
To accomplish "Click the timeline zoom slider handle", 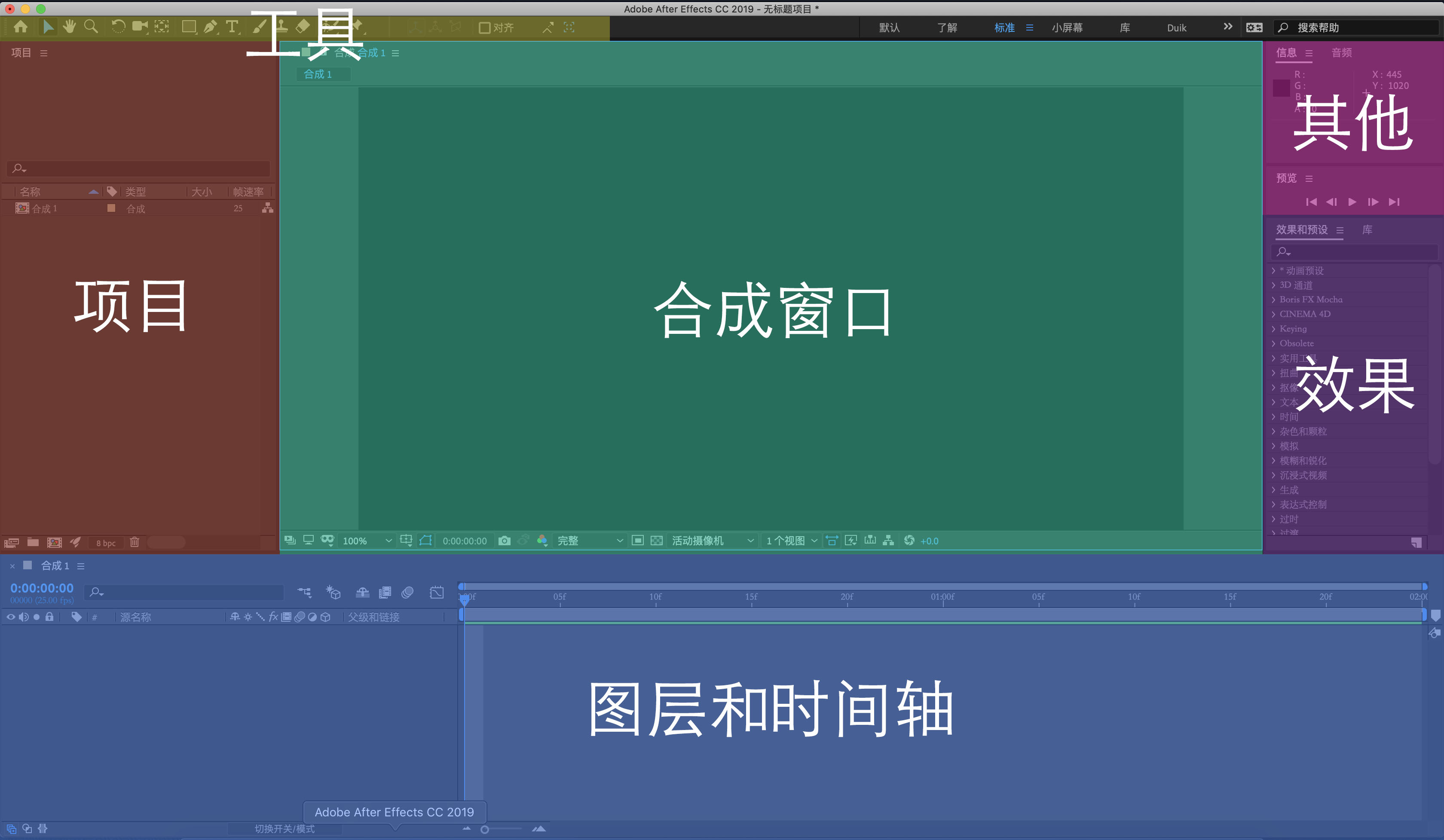I will (x=485, y=829).
